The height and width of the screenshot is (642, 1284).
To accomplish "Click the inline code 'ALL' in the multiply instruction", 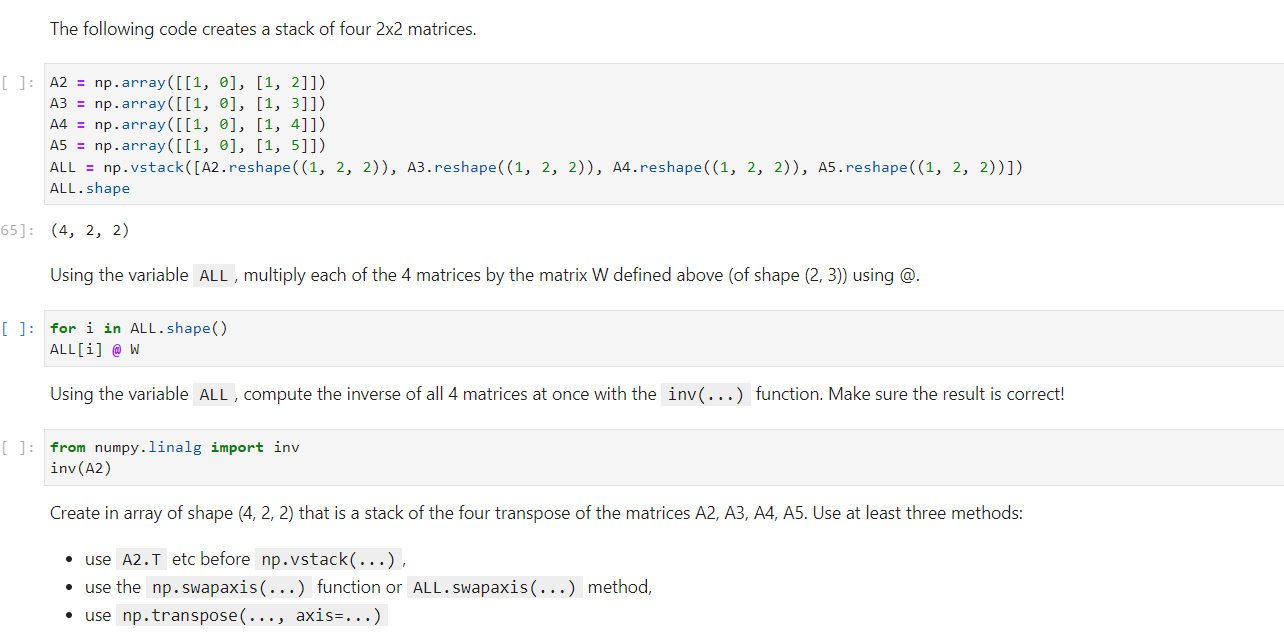I will tap(213, 275).
